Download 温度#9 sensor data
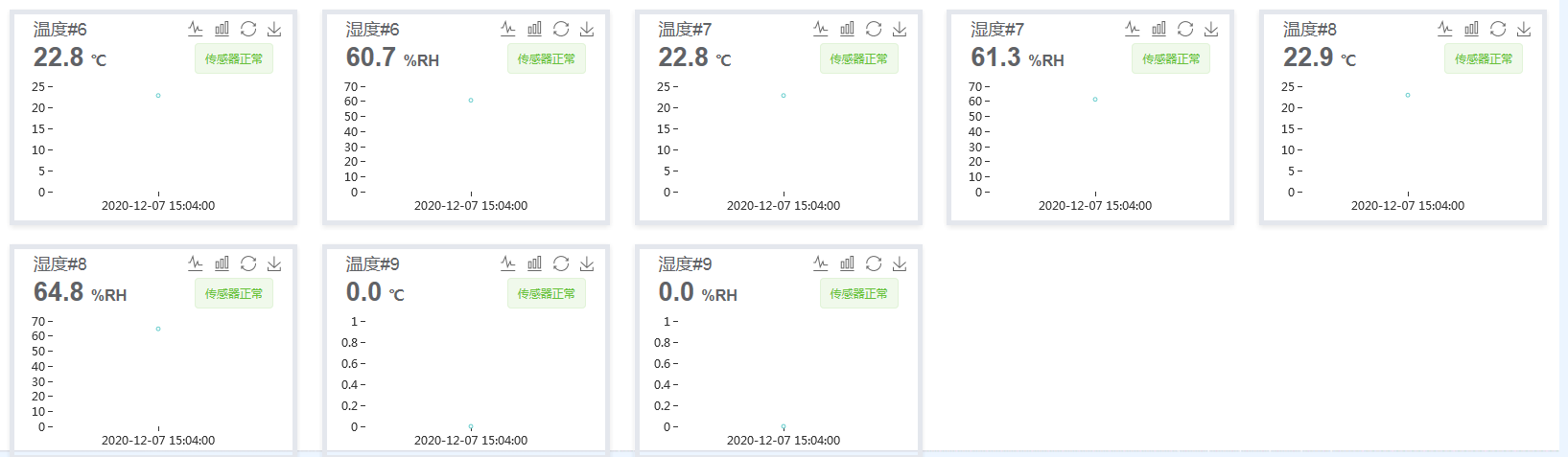Screen dimensions: 1568x457 coord(587,263)
